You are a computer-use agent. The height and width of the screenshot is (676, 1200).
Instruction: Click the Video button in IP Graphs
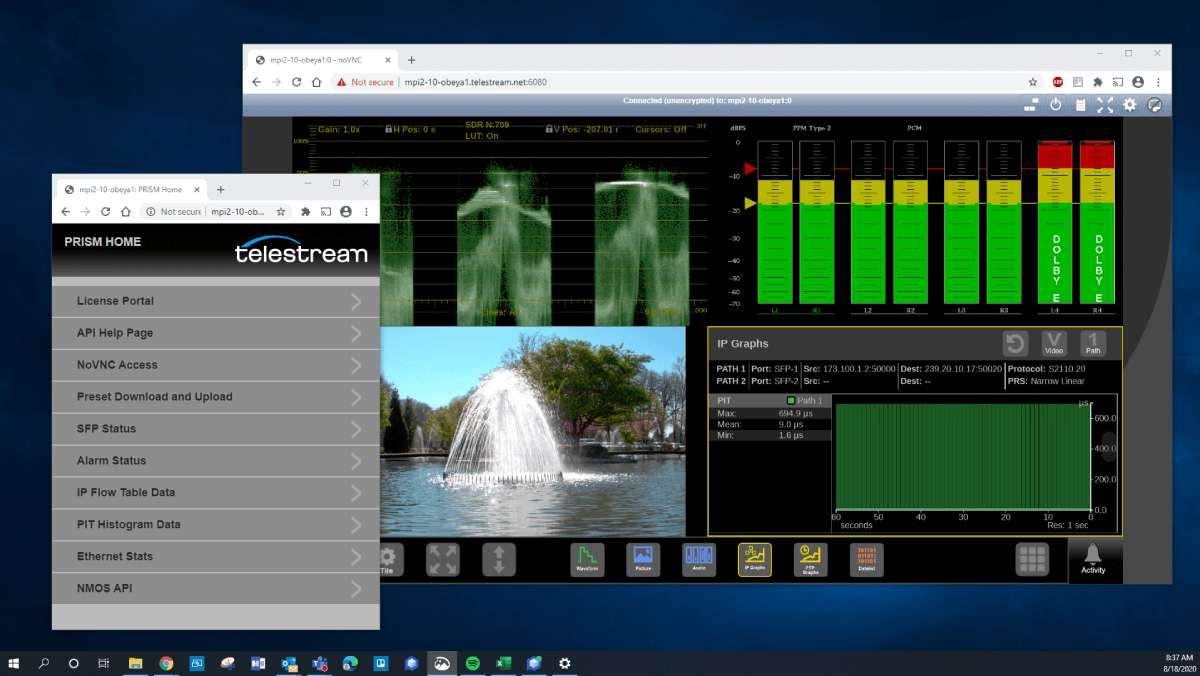click(x=1054, y=344)
